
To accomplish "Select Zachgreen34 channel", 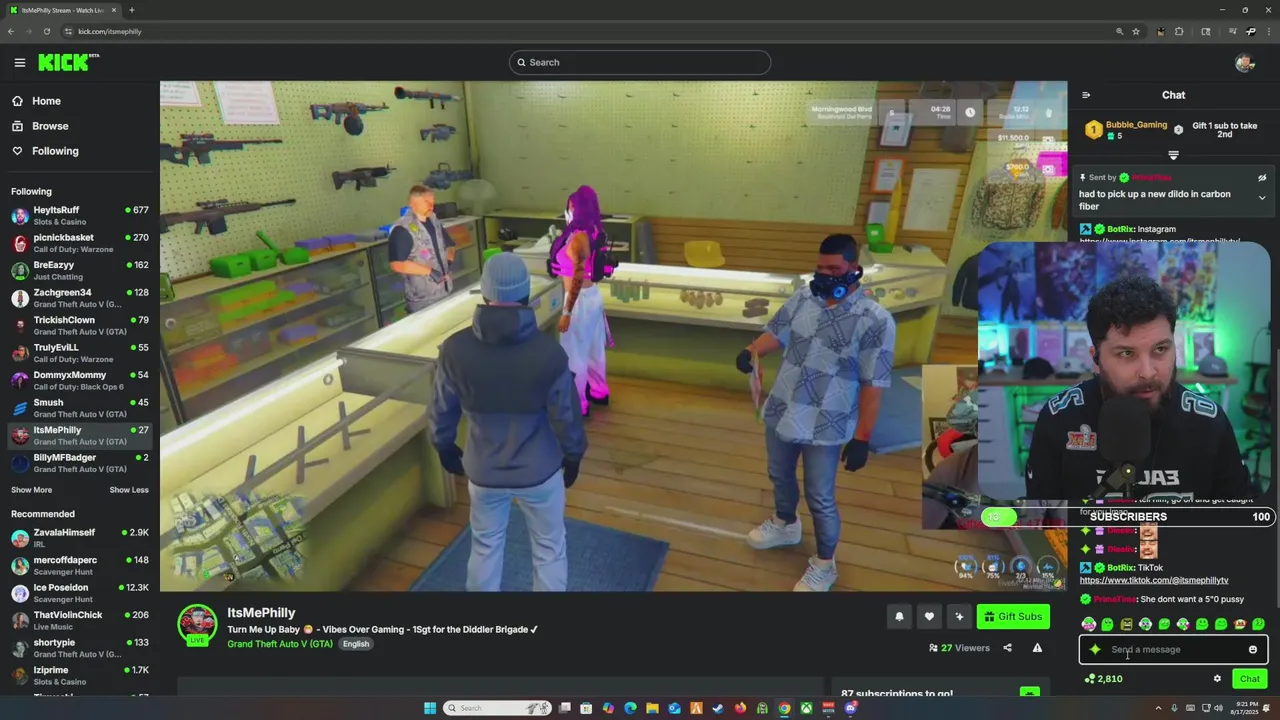I will 80,298.
